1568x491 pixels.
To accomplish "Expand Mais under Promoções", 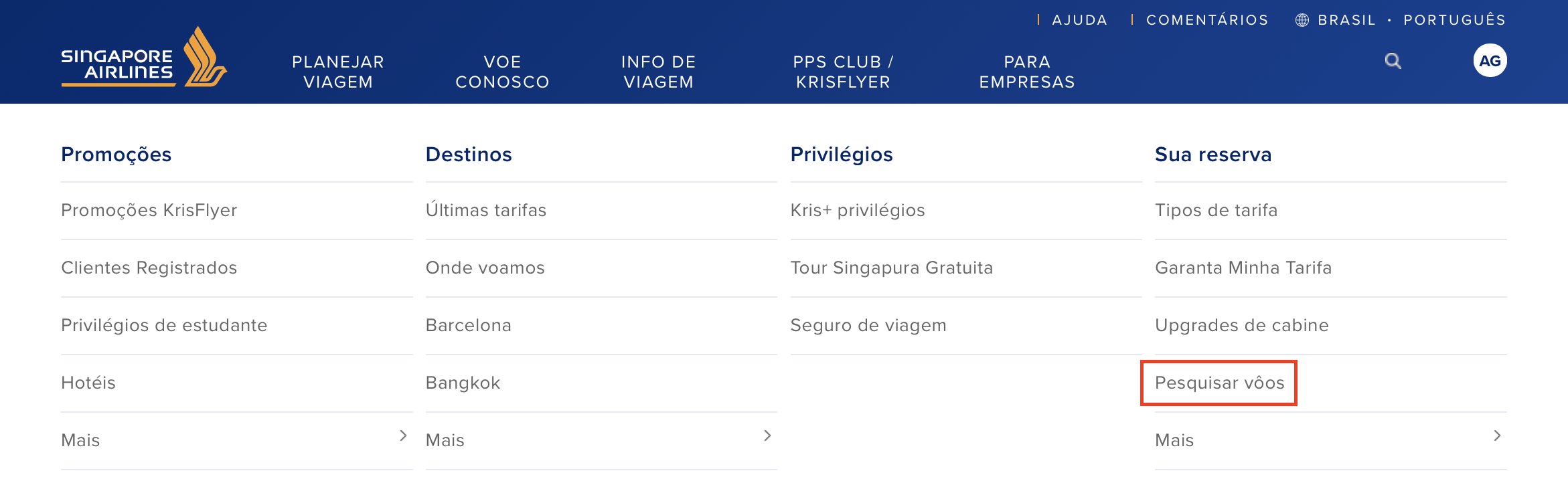I will (x=236, y=440).
